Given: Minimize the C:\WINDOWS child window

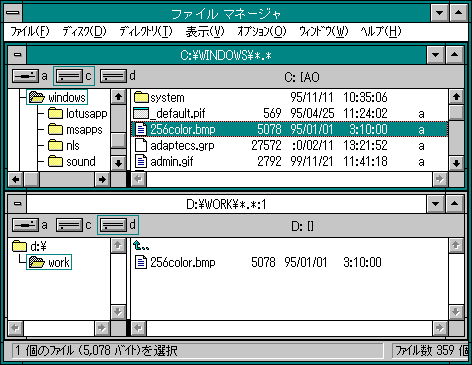Looking at the screenshot, I should pyautogui.click(x=436, y=55).
